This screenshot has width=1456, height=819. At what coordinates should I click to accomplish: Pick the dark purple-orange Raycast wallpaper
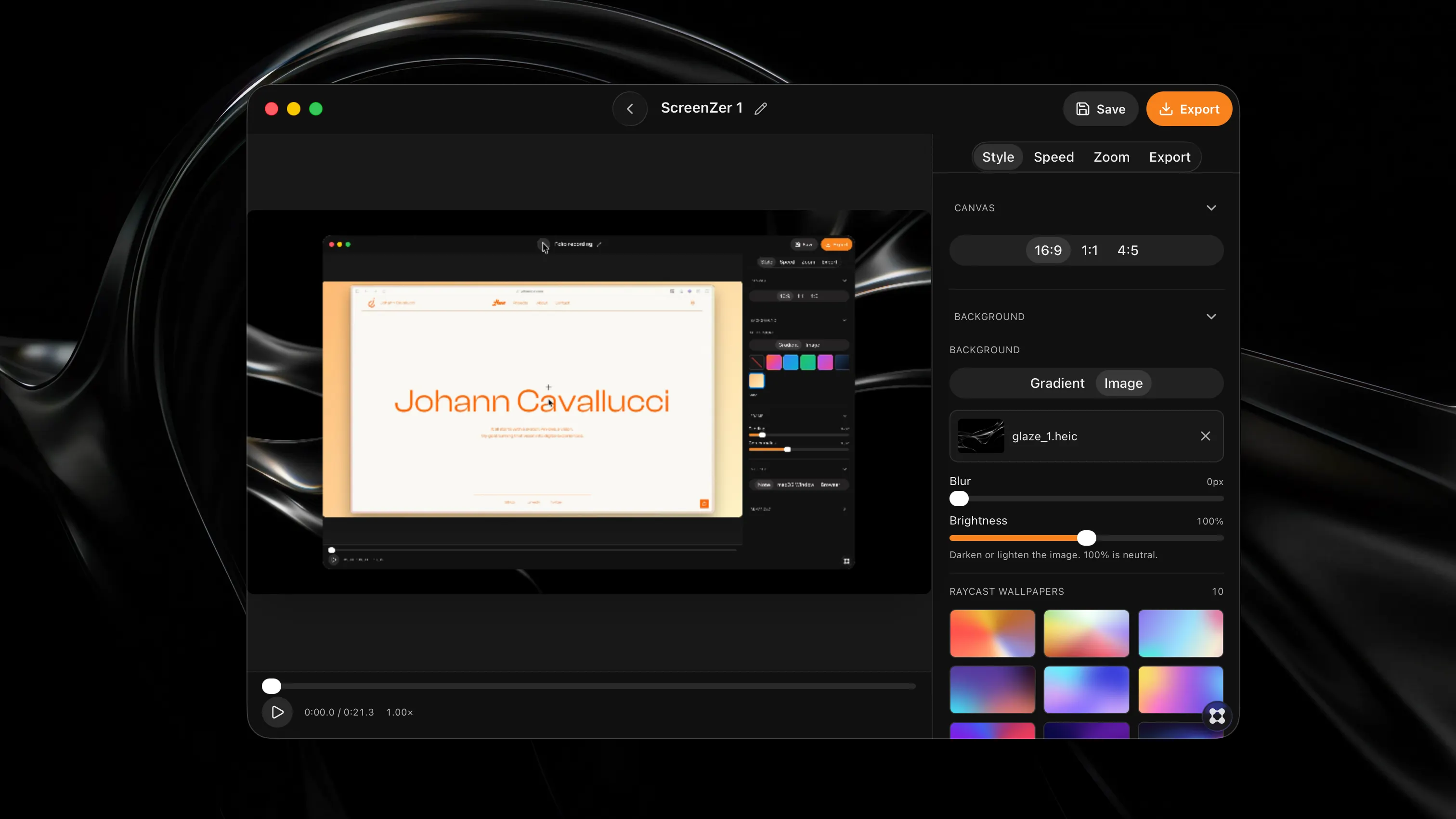992,689
